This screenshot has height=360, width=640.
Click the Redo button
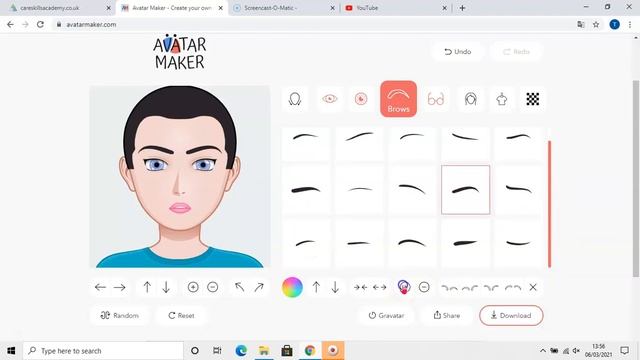click(516, 52)
